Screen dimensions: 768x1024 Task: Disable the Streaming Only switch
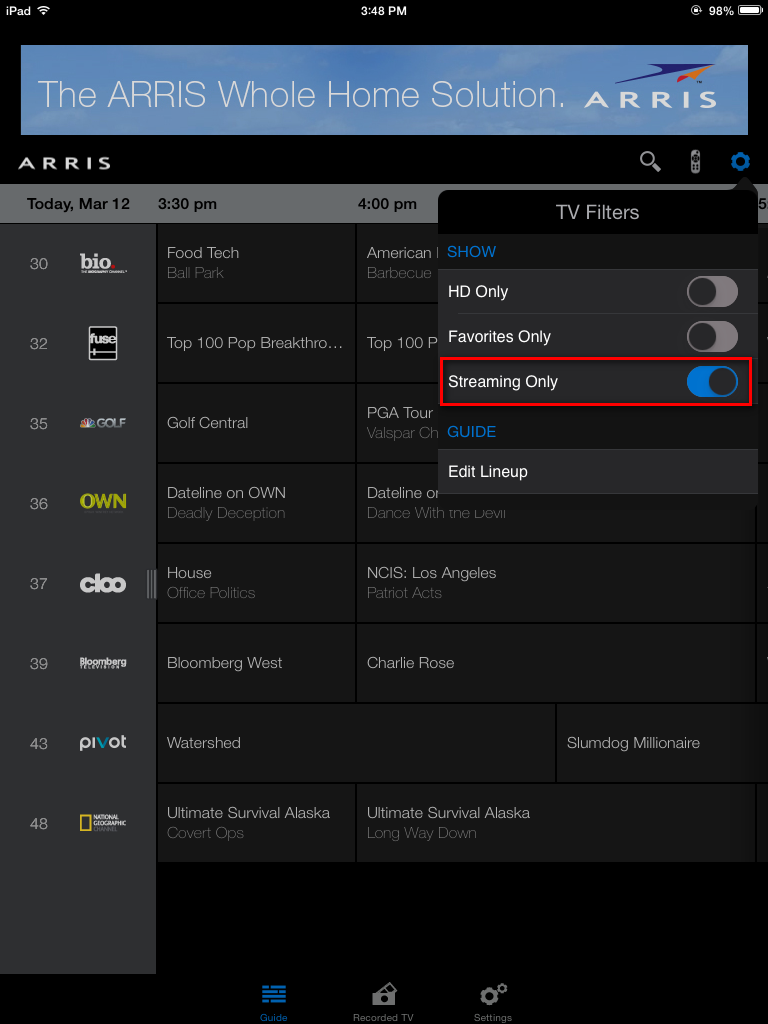712,381
